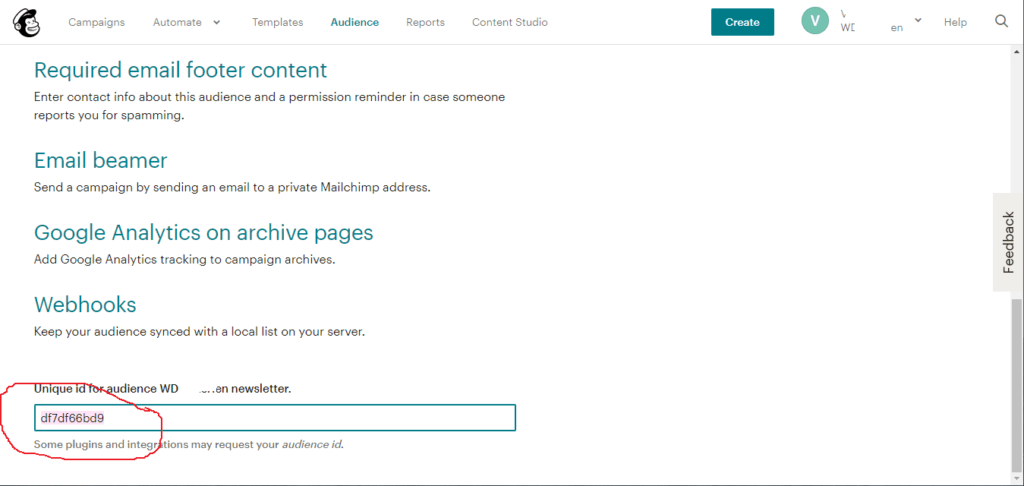Open the Feedback side tab
The height and width of the screenshot is (486, 1024).
tap(1008, 242)
